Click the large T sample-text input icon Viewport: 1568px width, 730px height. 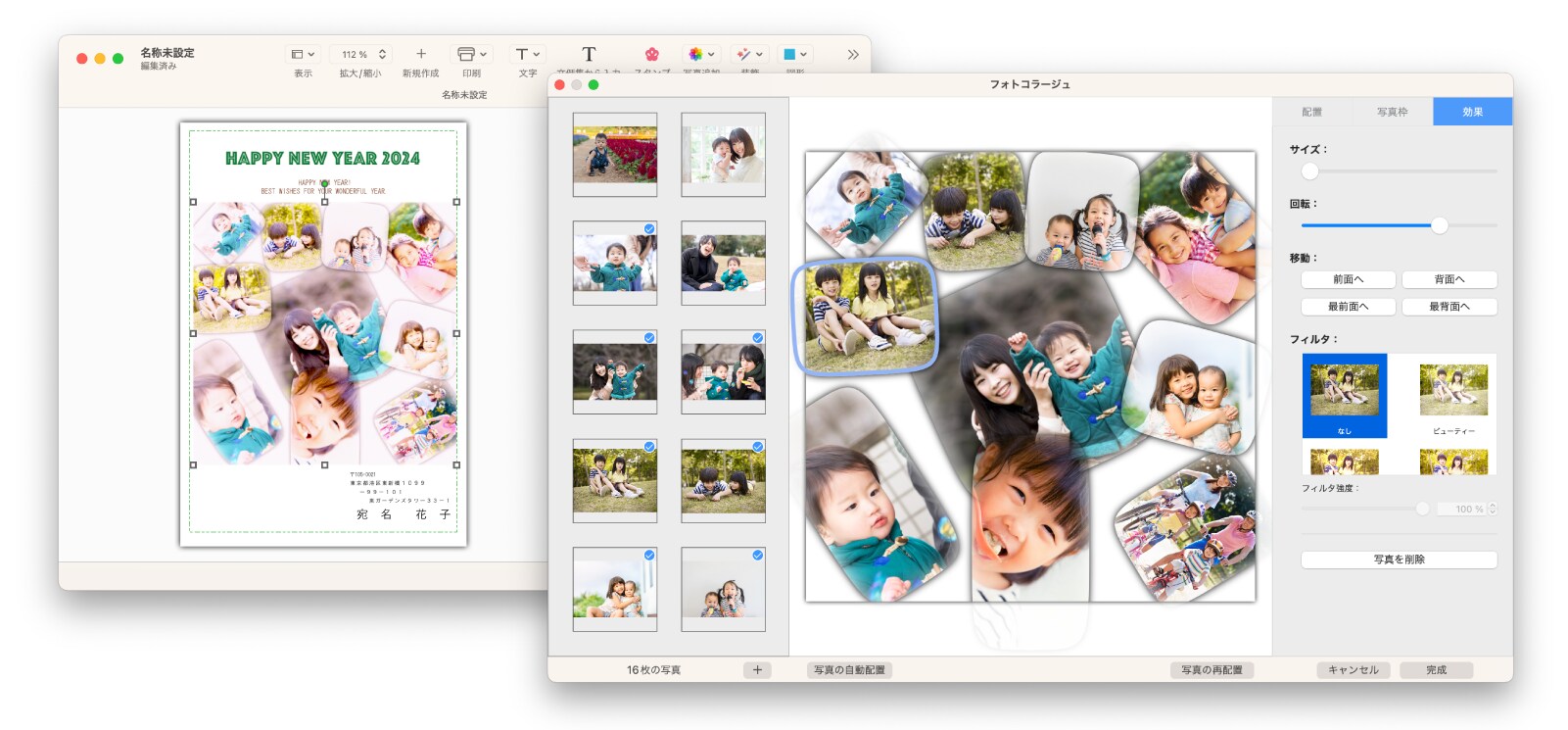(x=589, y=54)
